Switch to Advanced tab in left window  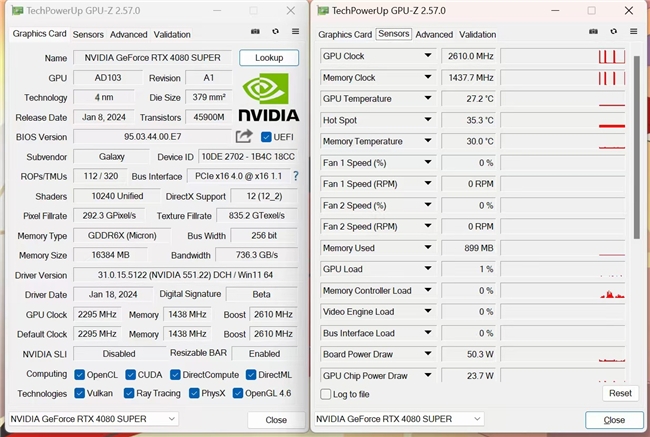(129, 34)
